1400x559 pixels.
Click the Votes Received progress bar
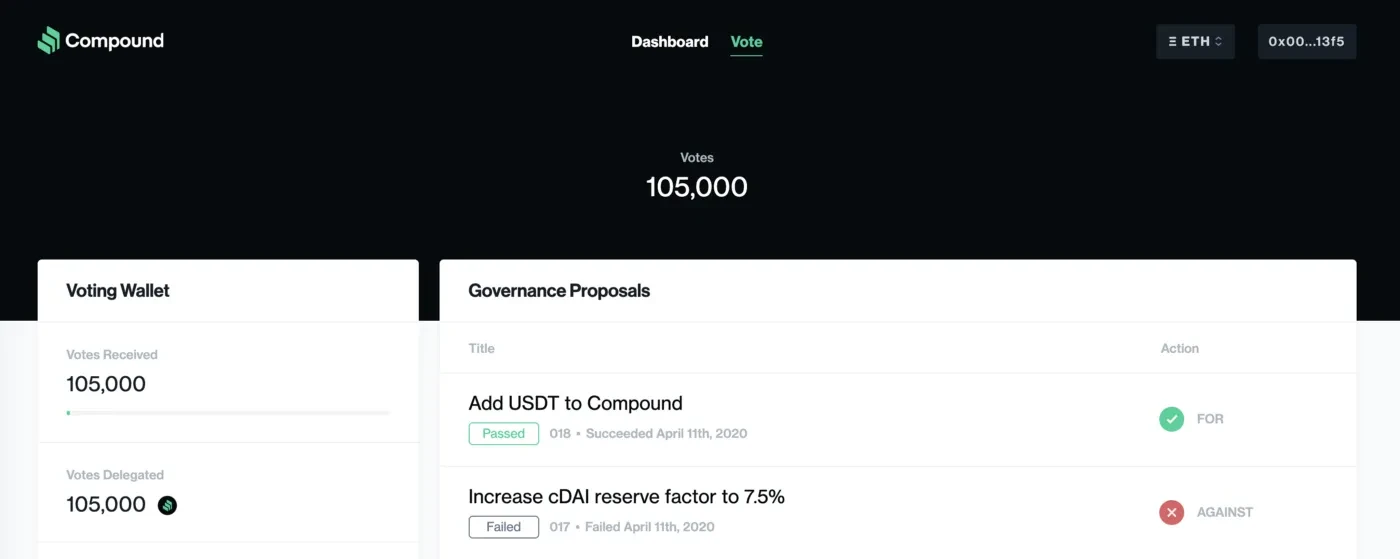pos(228,412)
